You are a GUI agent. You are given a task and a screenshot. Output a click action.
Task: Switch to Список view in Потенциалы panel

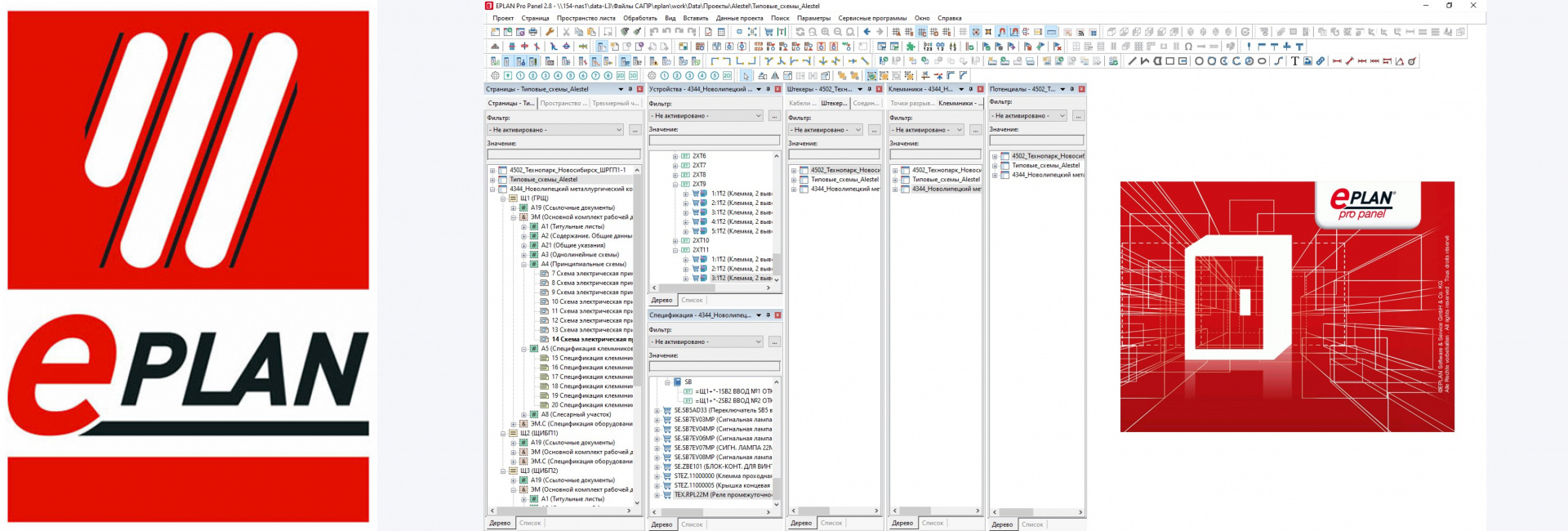click(1032, 524)
